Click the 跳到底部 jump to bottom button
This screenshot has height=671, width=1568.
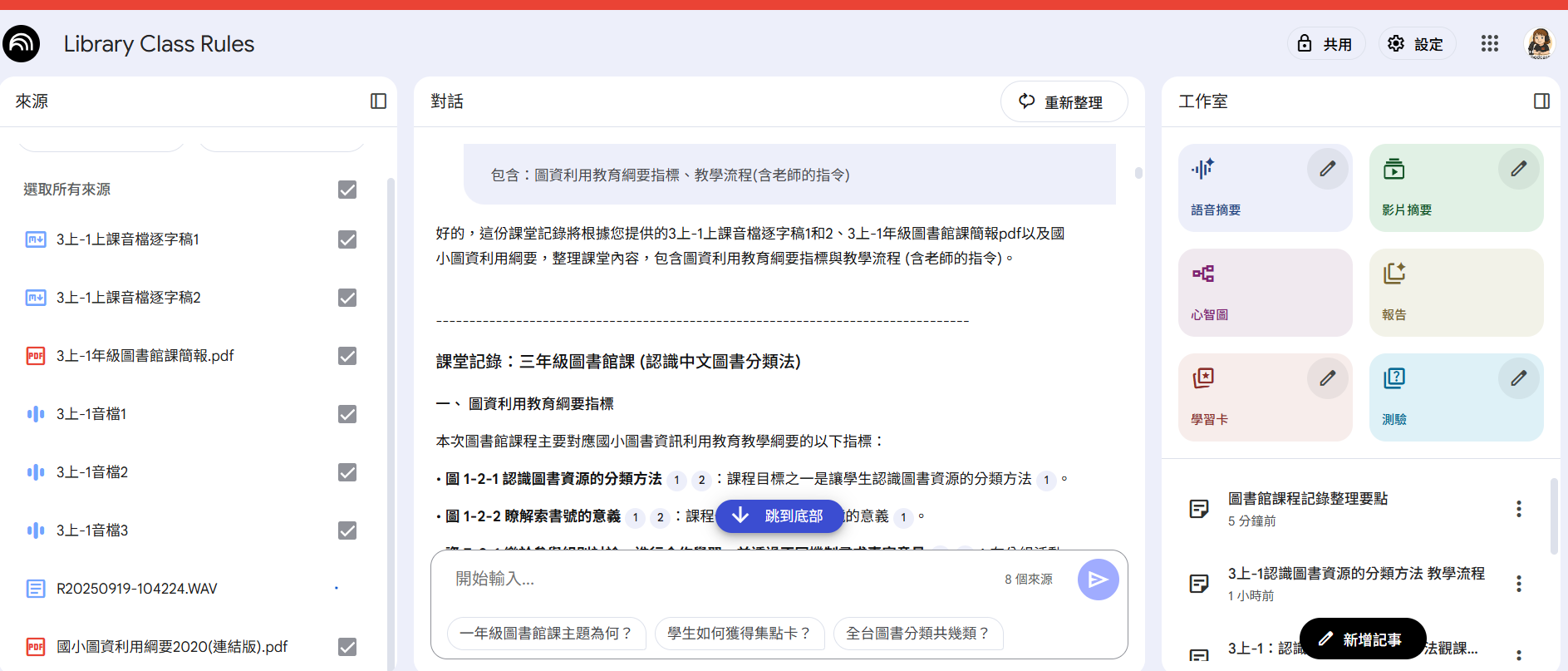click(x=779, y=516)
